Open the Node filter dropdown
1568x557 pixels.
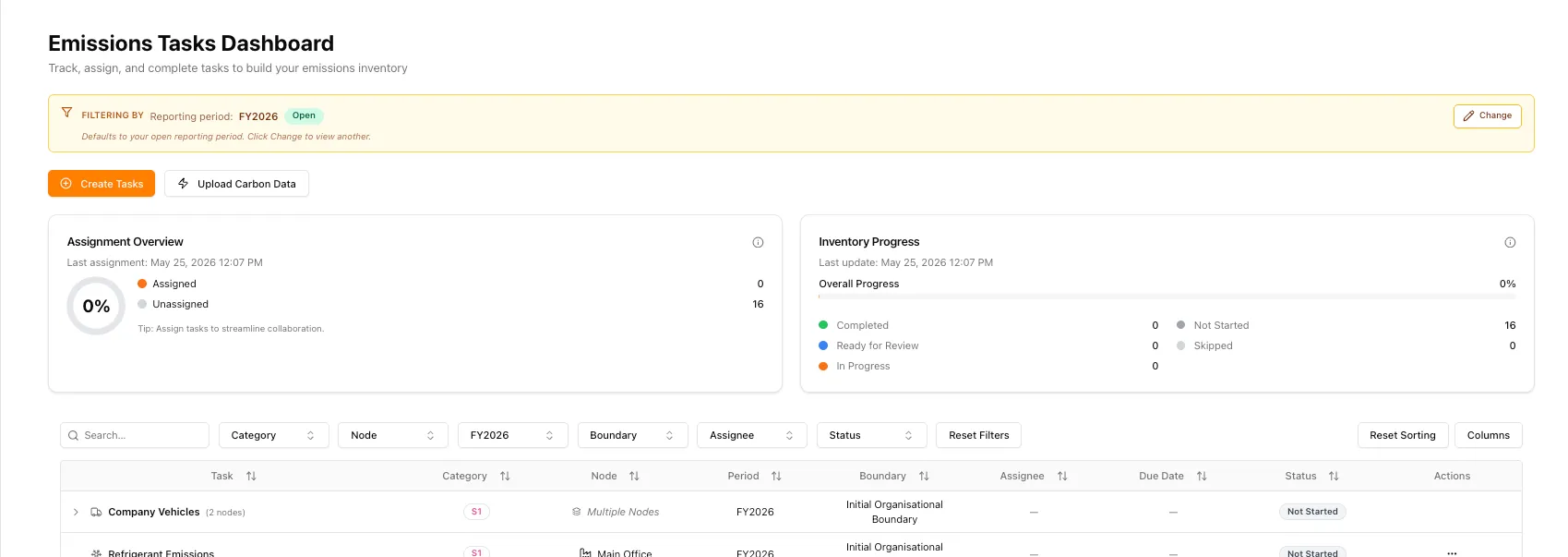[x=393, y=435]
